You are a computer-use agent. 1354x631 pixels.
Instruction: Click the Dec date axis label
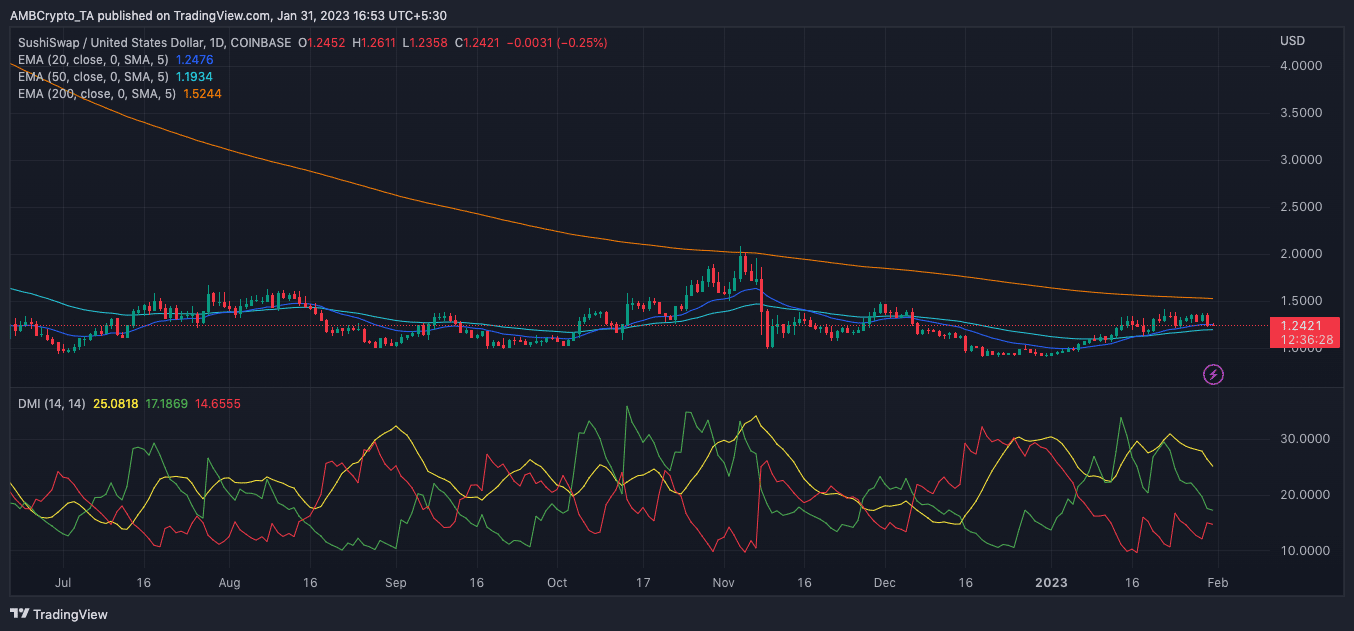884,582
